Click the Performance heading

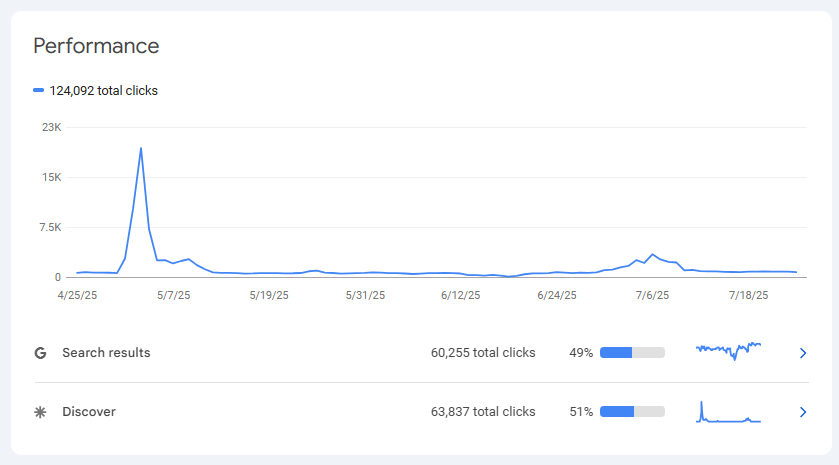pyautogui.click(x=96, y=46)
